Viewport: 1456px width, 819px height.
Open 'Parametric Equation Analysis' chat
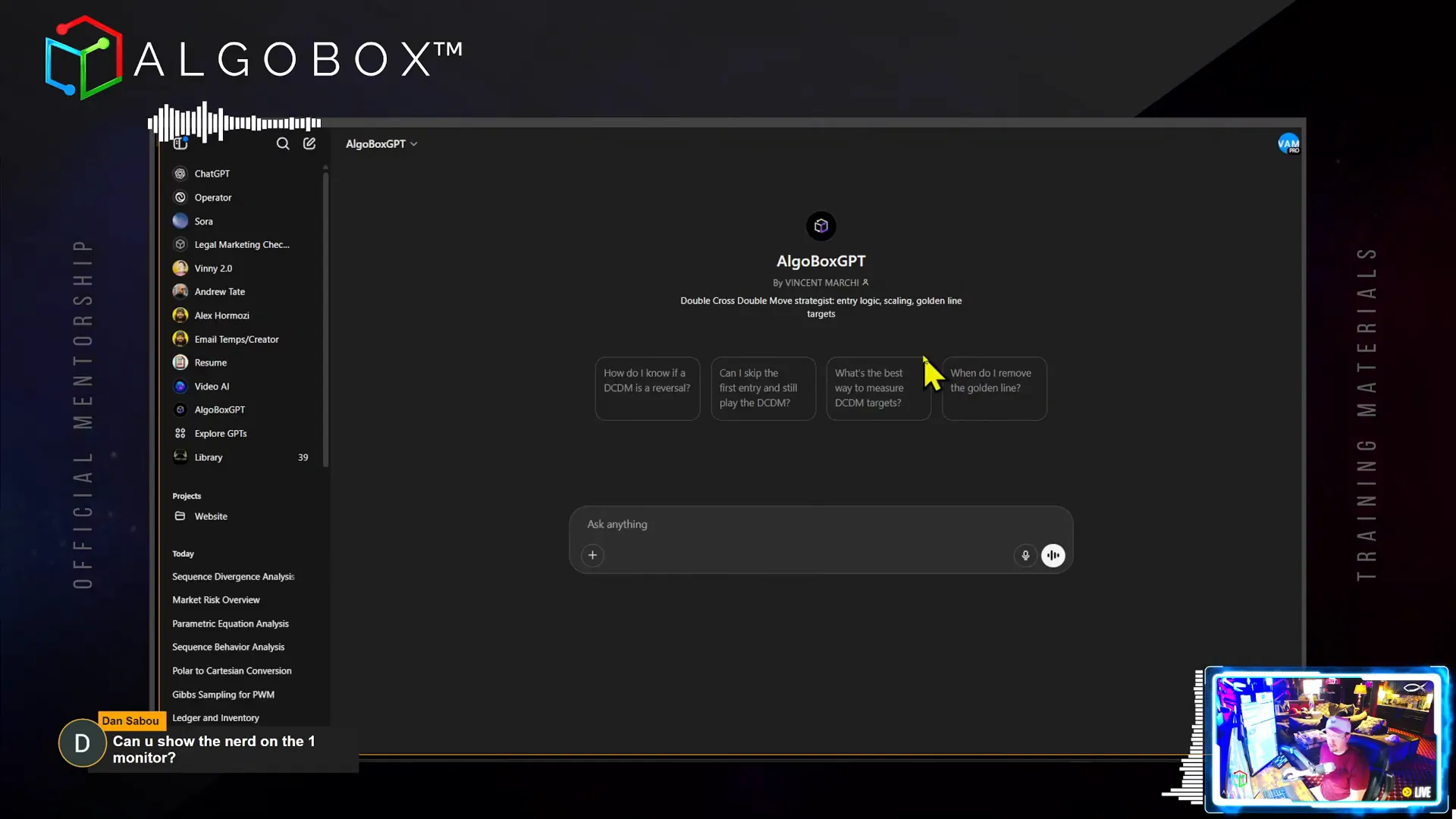(231, 623)
